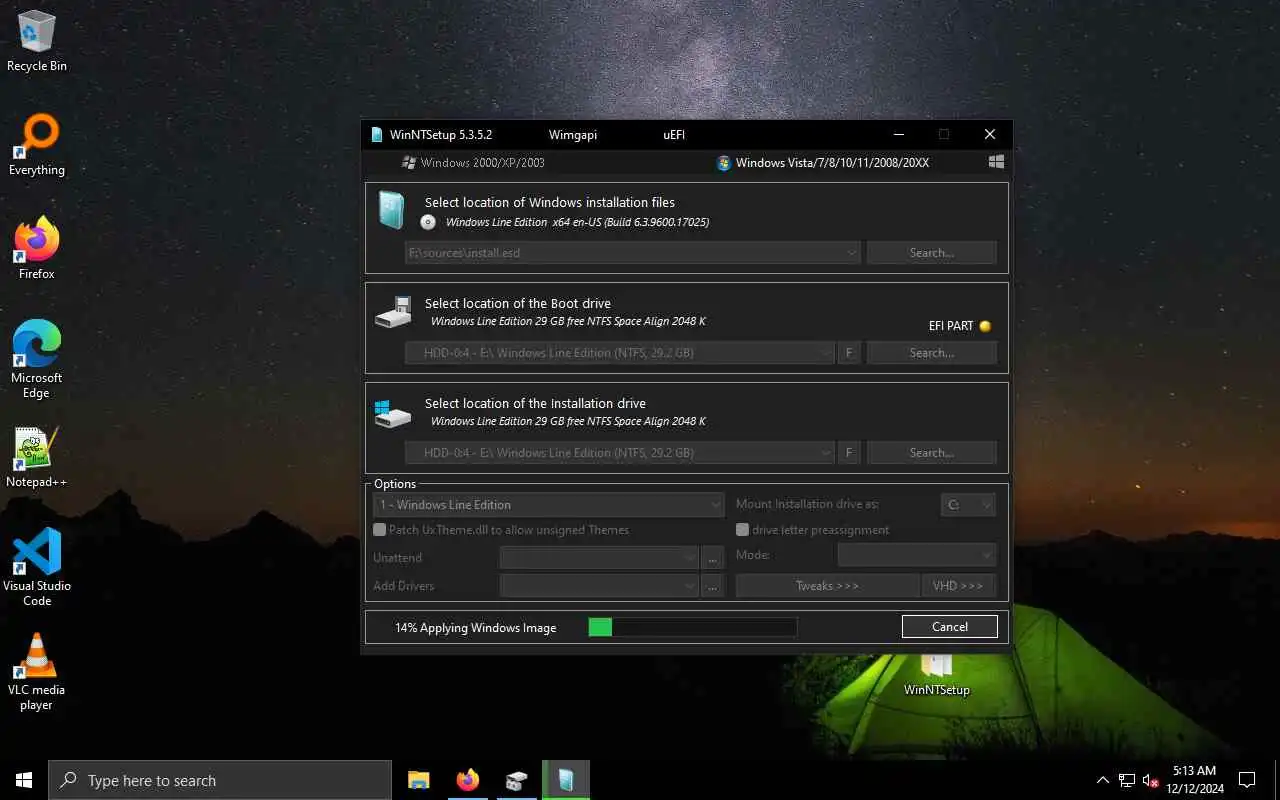The height and width of the screenshot is (800, 1280).
Task: Open the disk tool taskbar icon
Action: [516, 780]
